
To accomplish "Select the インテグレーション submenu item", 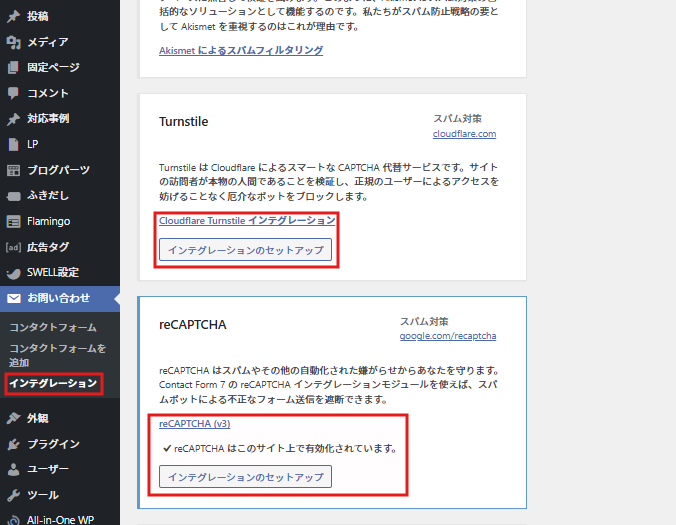I will 52,383.
